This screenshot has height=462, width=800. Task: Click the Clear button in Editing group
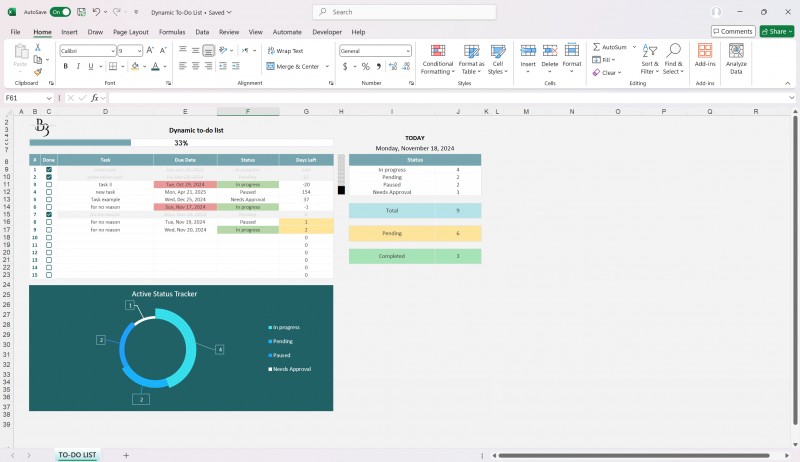click(607, 72)
